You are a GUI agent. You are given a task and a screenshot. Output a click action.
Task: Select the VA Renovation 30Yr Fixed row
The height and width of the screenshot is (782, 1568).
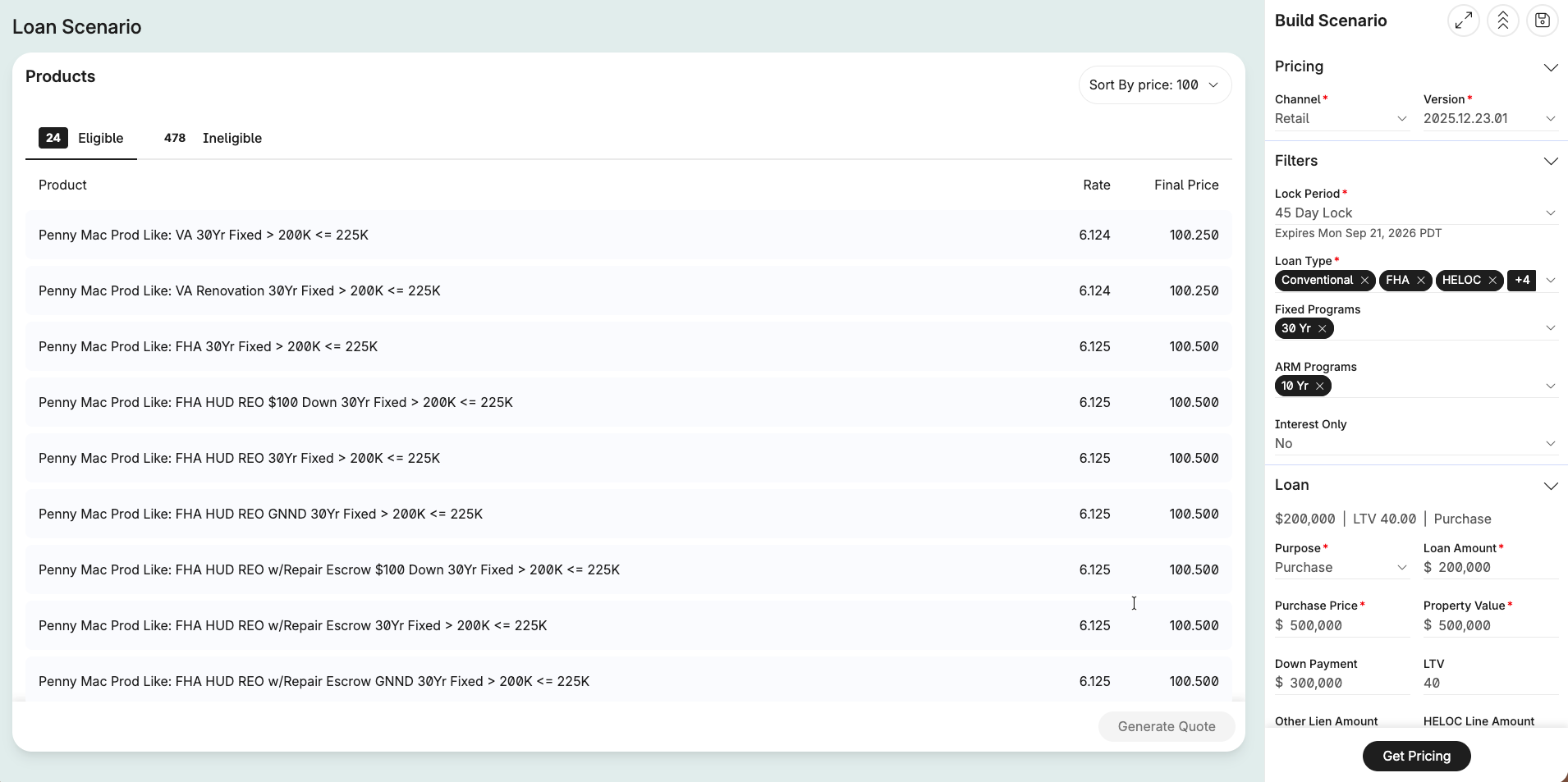tap(628, 290)
